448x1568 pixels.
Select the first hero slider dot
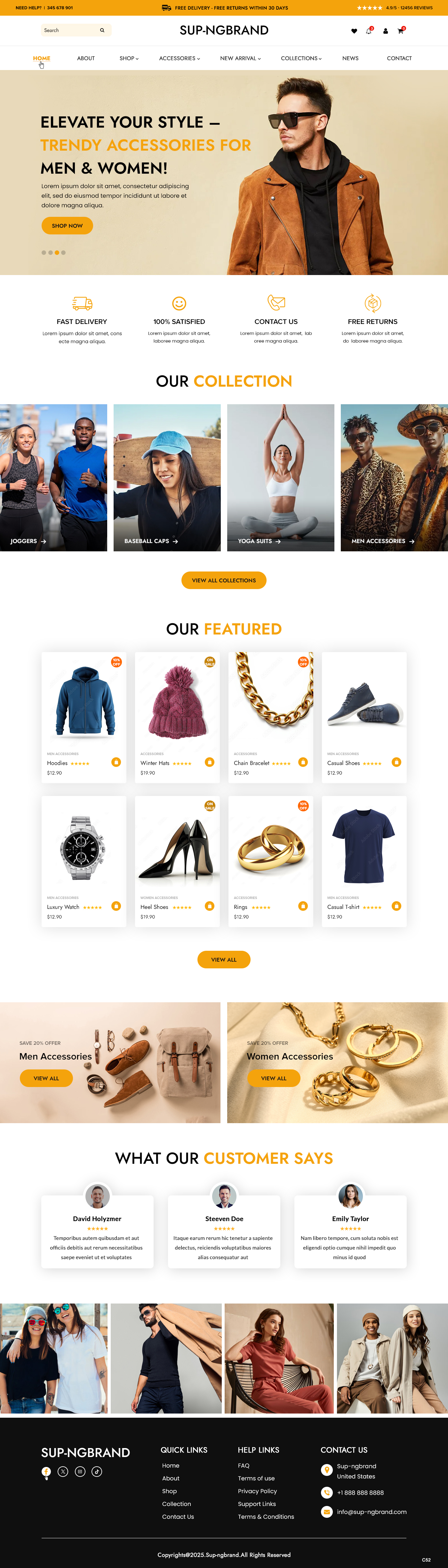pos(44,253)
